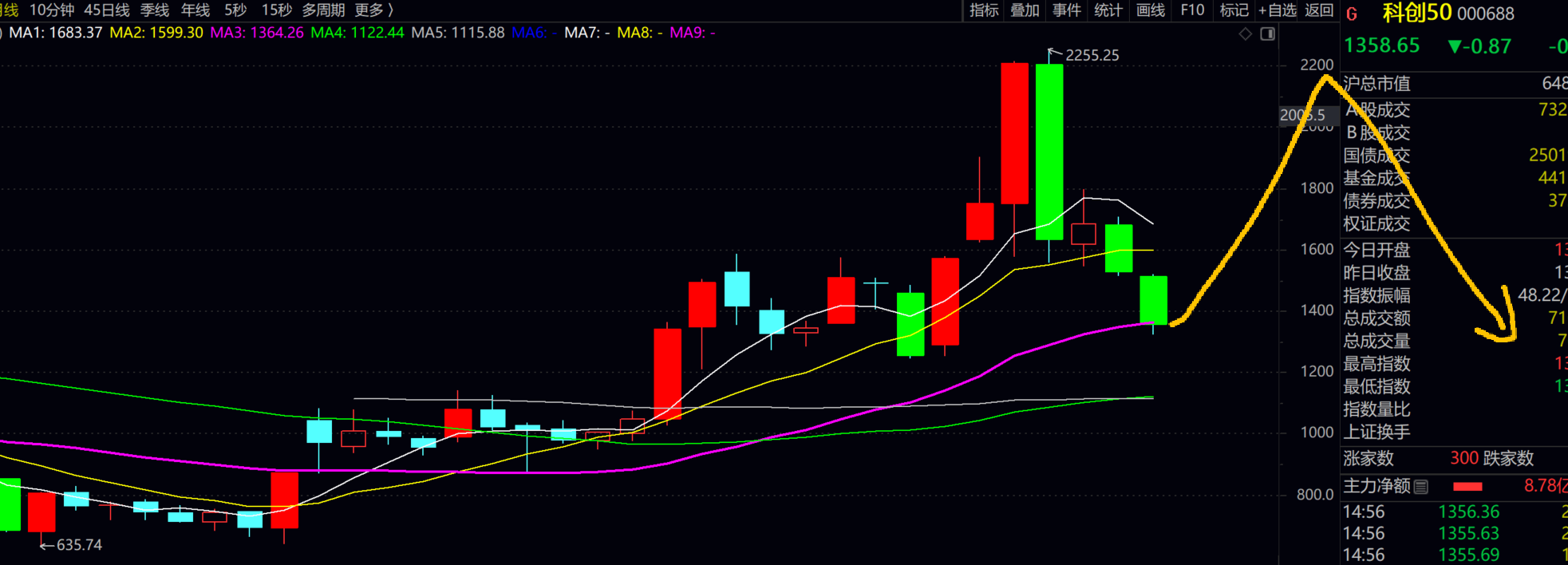
Task: Select the MA3: 1364.26 indicator label
Action: tap(257, 33)
